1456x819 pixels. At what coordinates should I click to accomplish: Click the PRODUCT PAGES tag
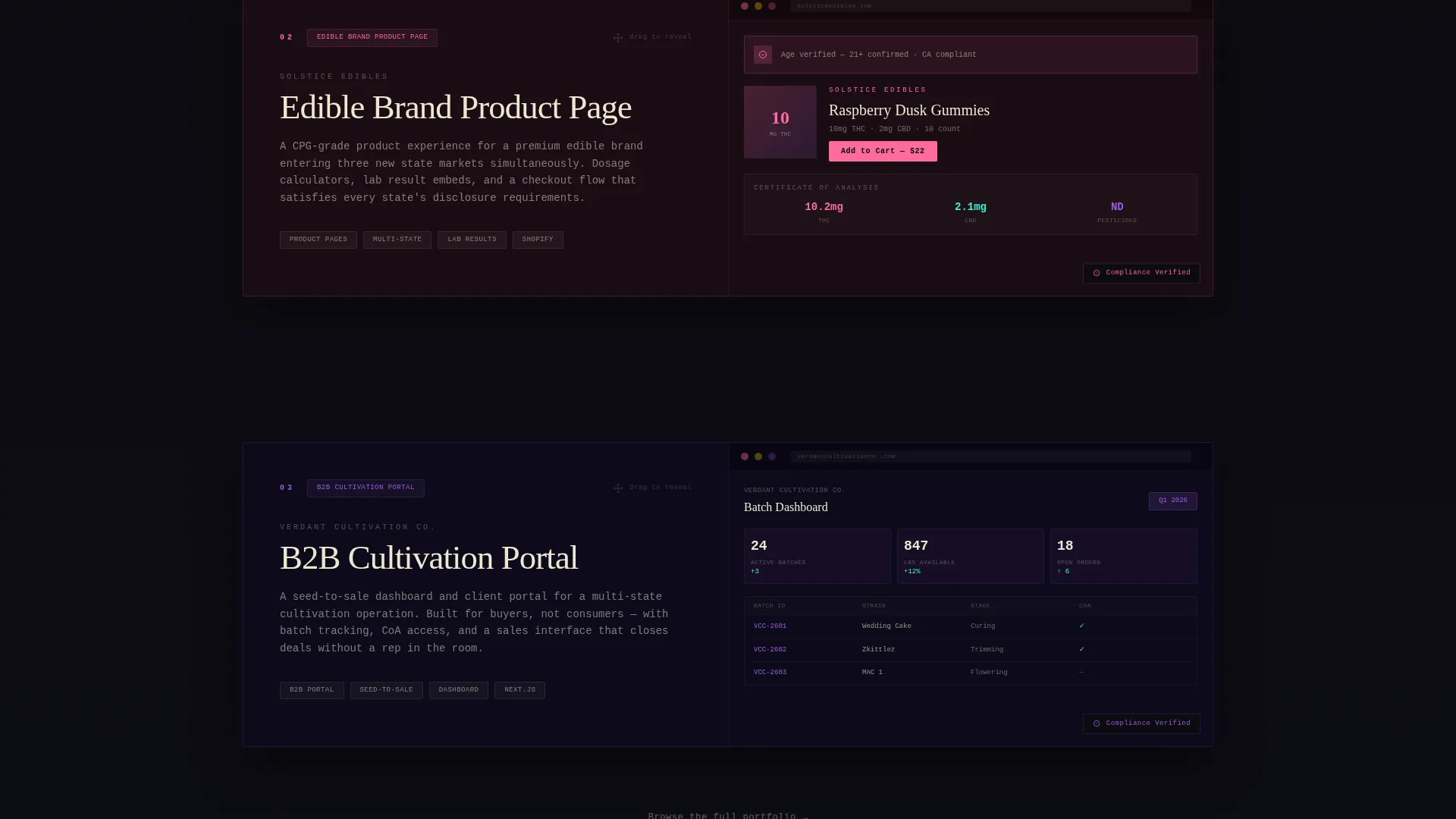pos(318,240)
